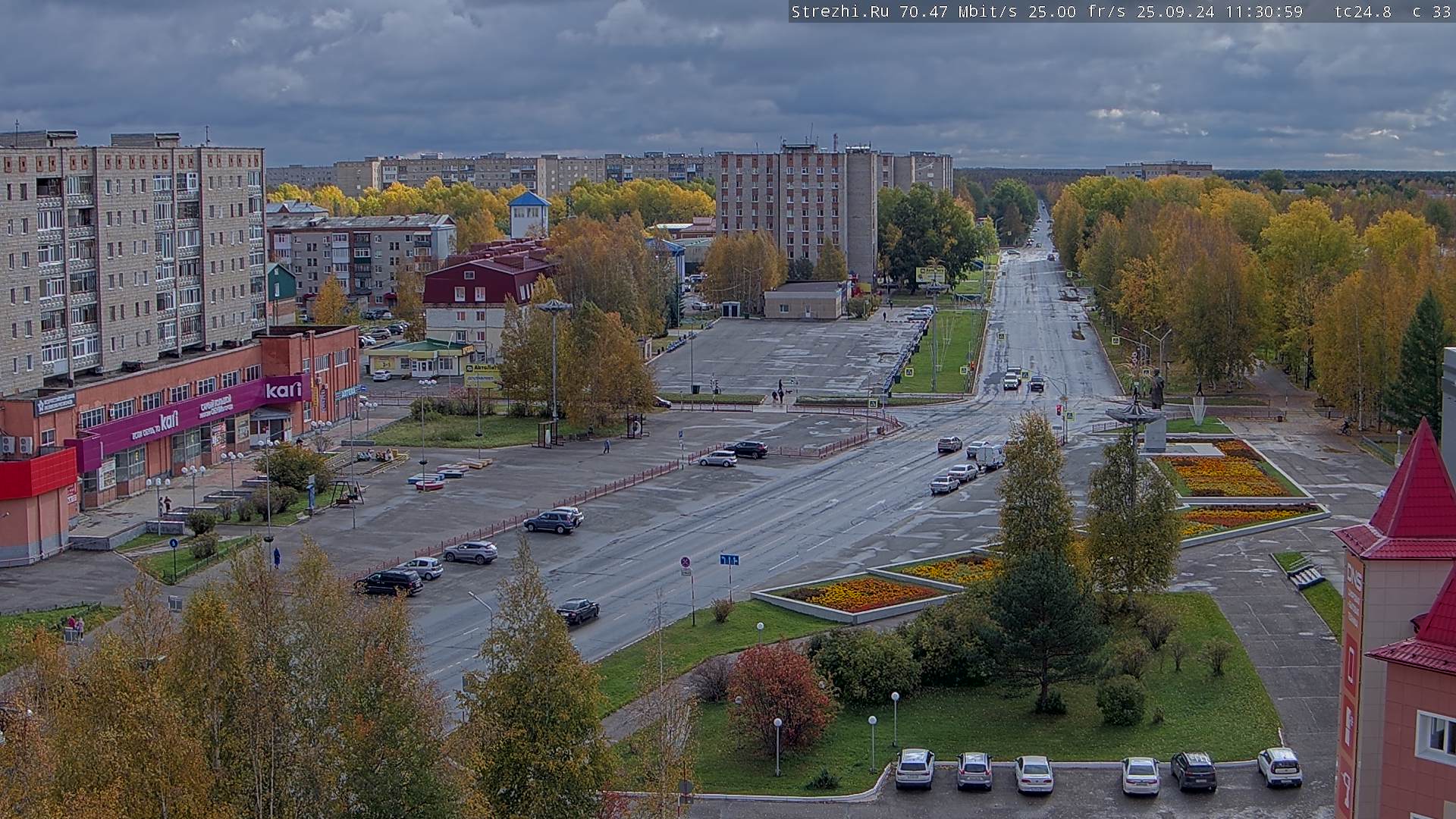This screenshot has height=819, width=1456.
Task: Click the 'Strezhi.Ru' overlay text
Action: click(x=842, y=11)
